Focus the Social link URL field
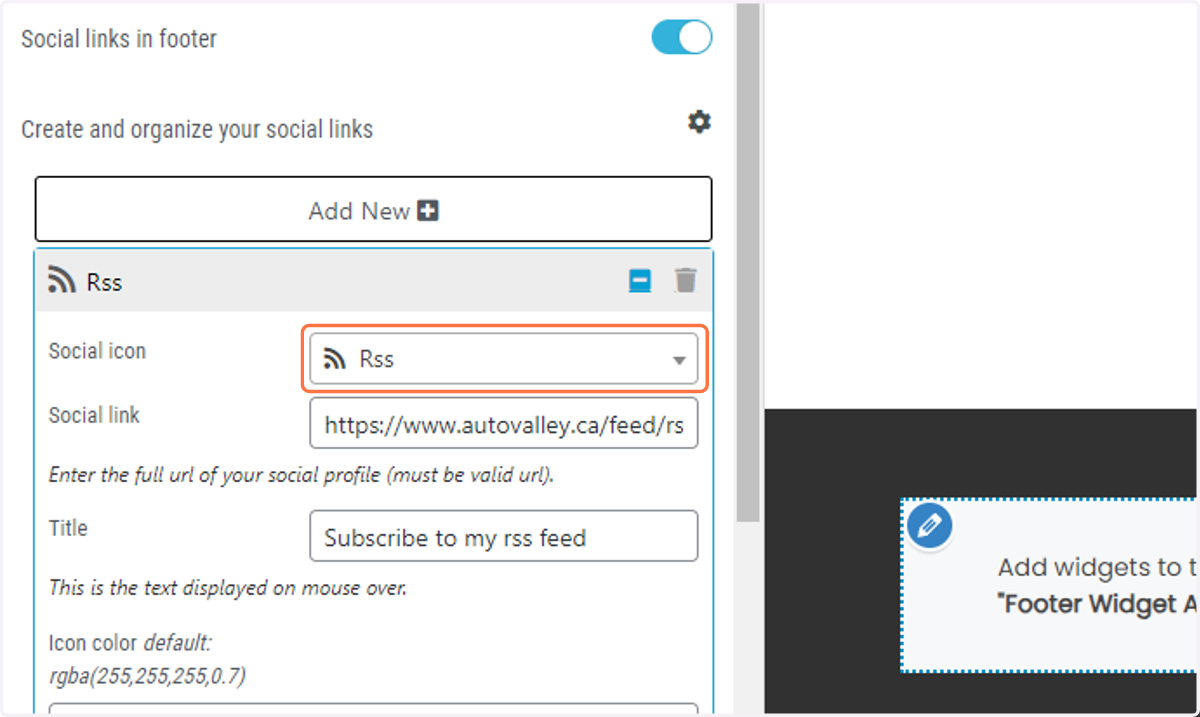The width and height of the screenshot is (1200, 717). pyautogui.click(x=504, y=423)
